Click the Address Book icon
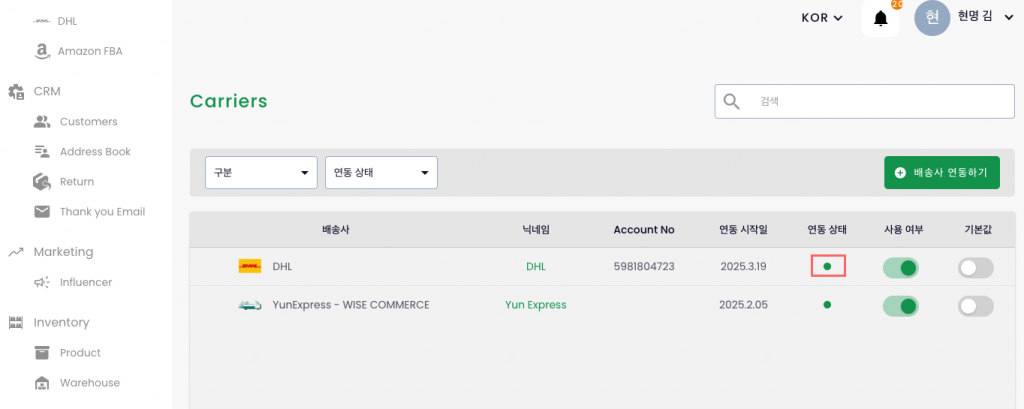Viewport: 1024px width, 409px height. (x=42, y=152)
